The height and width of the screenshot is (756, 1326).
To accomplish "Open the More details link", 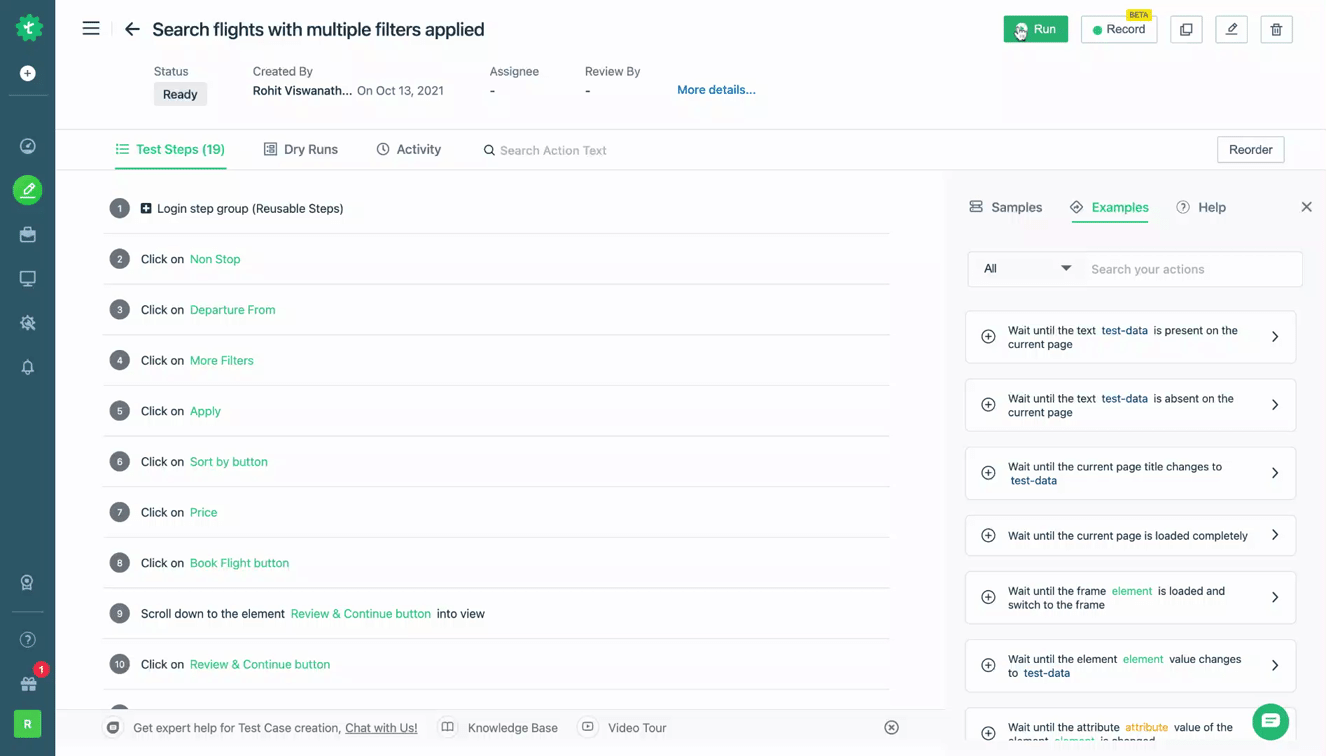I will [x=716, y=90].
